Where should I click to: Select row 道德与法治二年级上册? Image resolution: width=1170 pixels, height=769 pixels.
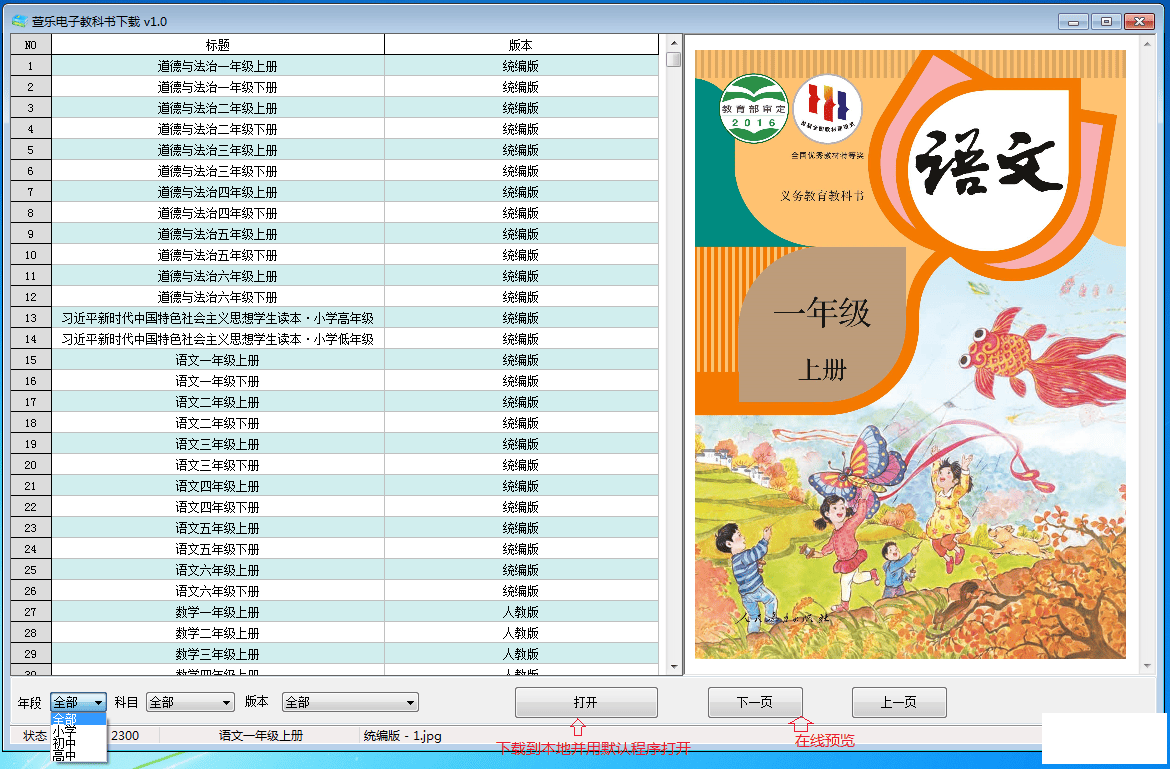point(334,107)
